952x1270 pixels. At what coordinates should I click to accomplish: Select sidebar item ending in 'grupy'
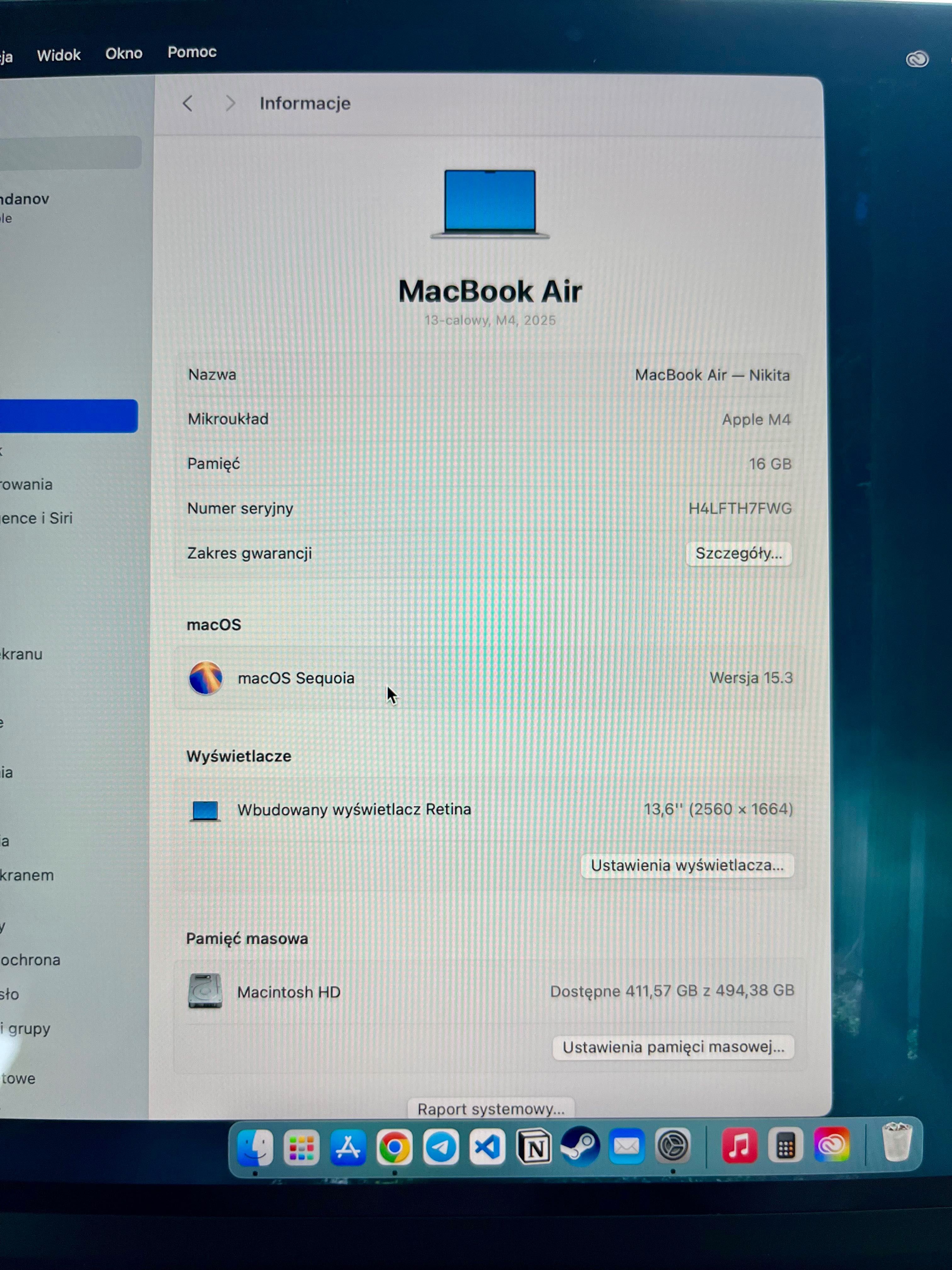click(x=25, y=1029)
